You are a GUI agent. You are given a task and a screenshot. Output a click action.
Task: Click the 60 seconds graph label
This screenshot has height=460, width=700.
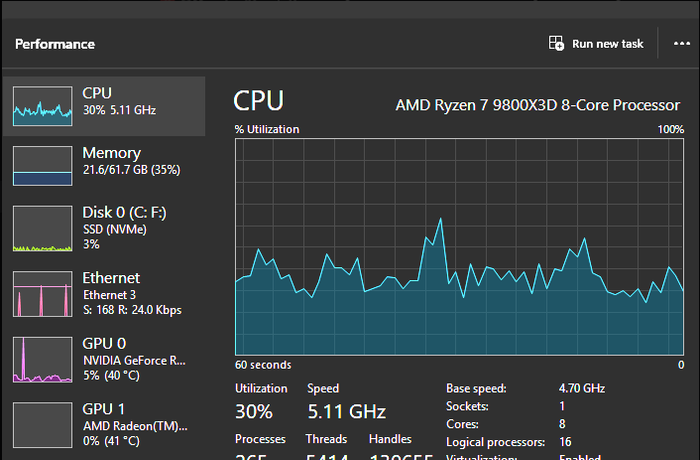click(263, 365)
